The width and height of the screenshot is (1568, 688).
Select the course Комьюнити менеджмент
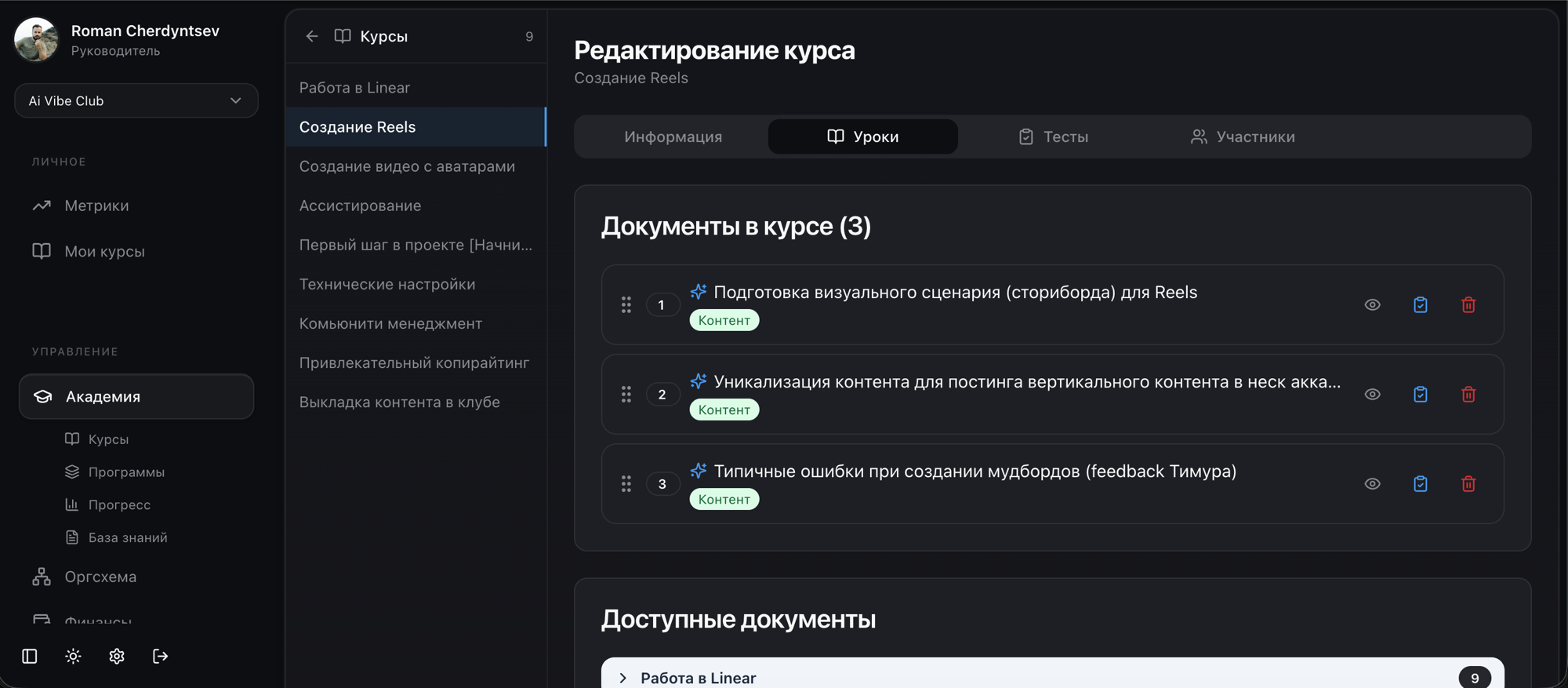[416, 323]
